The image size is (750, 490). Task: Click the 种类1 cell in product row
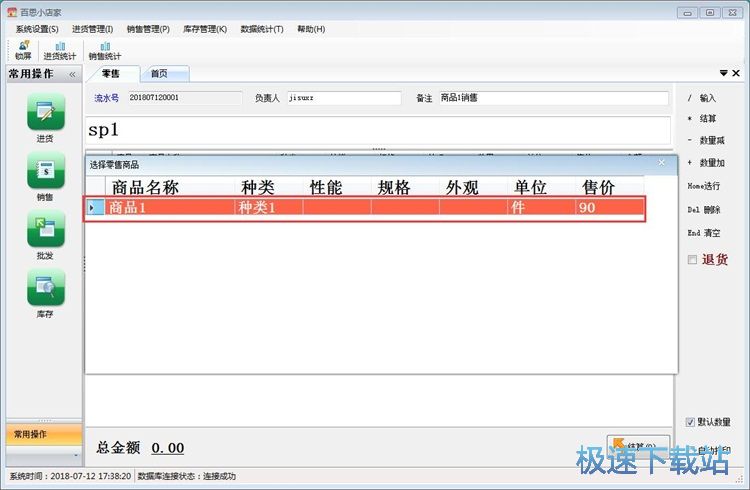[x=269, y=208]
